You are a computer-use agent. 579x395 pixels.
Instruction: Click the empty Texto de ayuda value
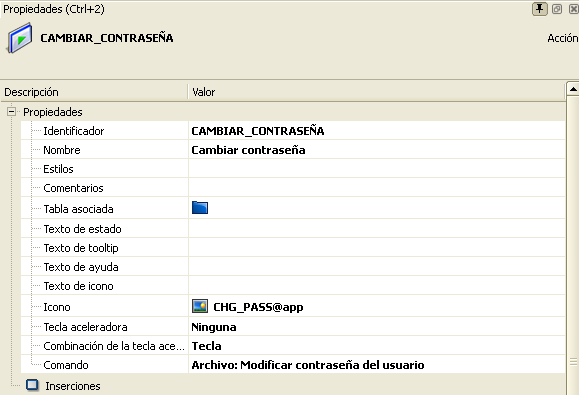pos(377,267)
